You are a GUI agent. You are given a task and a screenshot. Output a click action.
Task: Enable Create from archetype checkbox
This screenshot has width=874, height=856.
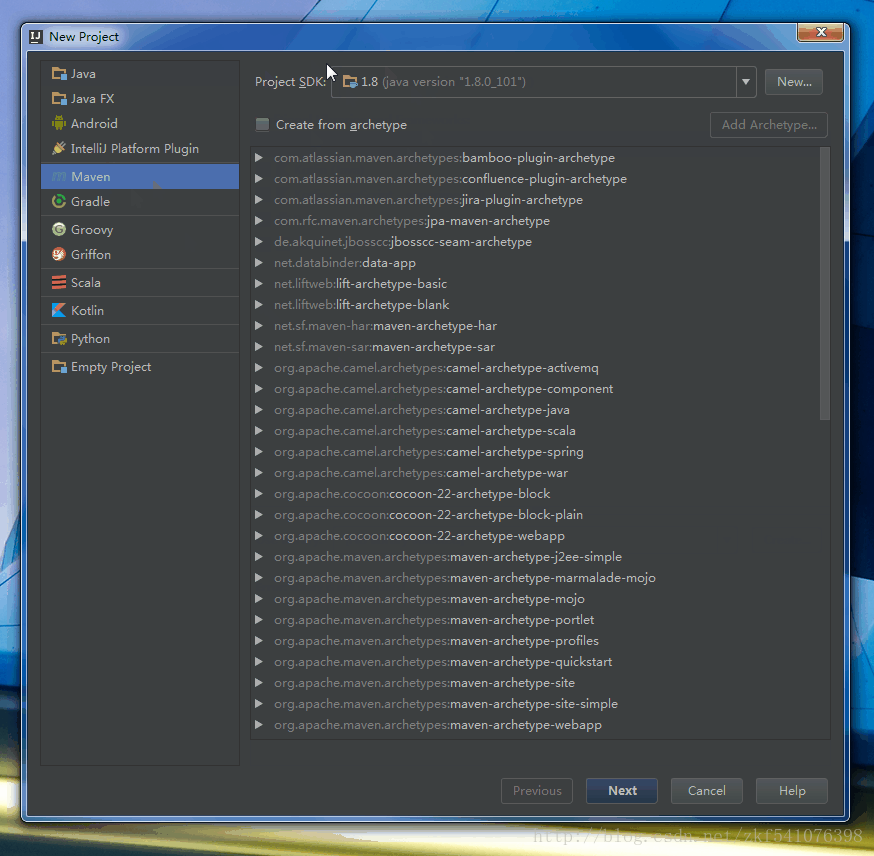[x=262, y=124]
